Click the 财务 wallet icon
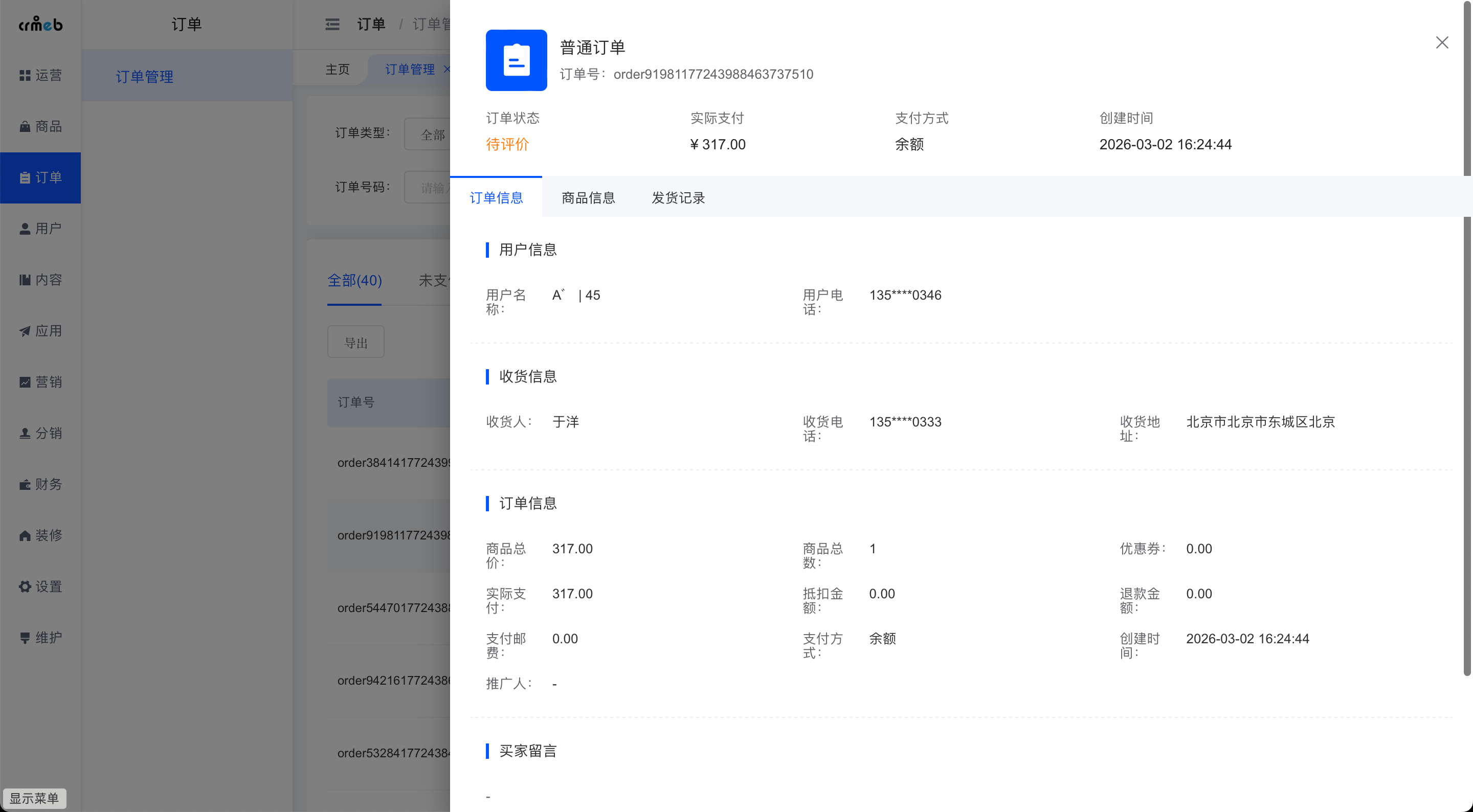Image resolution: width=1473 pixels, height=812 pixels. (25, 484)
